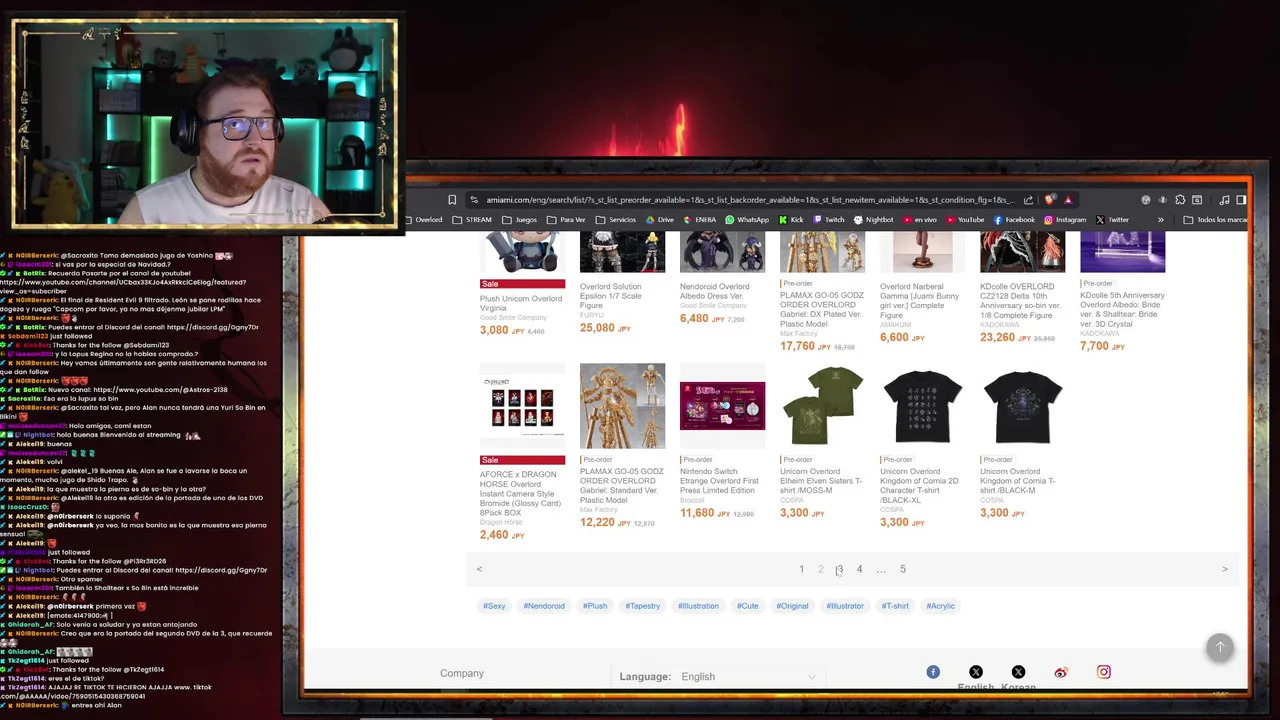Image resolution: width=1280 pixels, height=720 pixels.
Task: Go to page 3 of results
Action: point(840,569)
